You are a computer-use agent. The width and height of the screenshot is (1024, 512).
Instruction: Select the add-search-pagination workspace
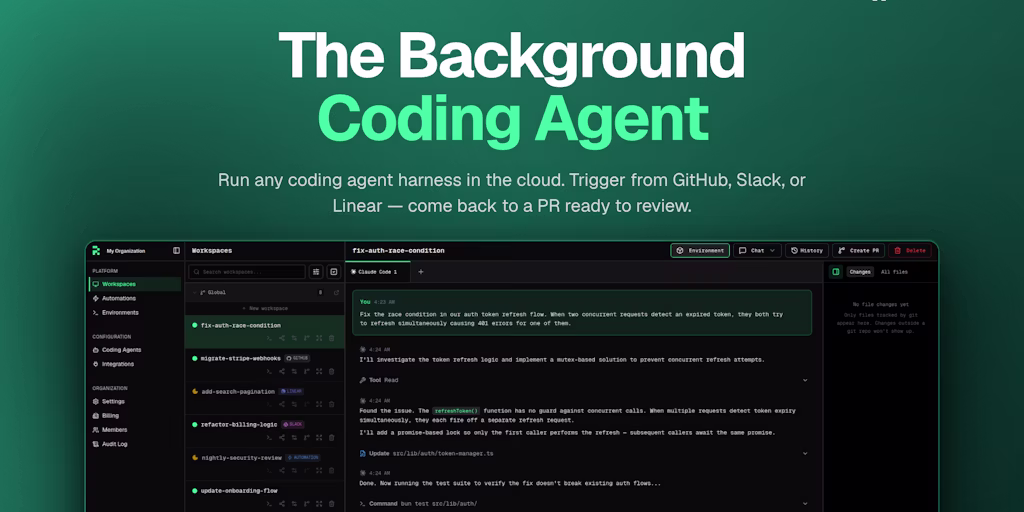coord(264,398)
